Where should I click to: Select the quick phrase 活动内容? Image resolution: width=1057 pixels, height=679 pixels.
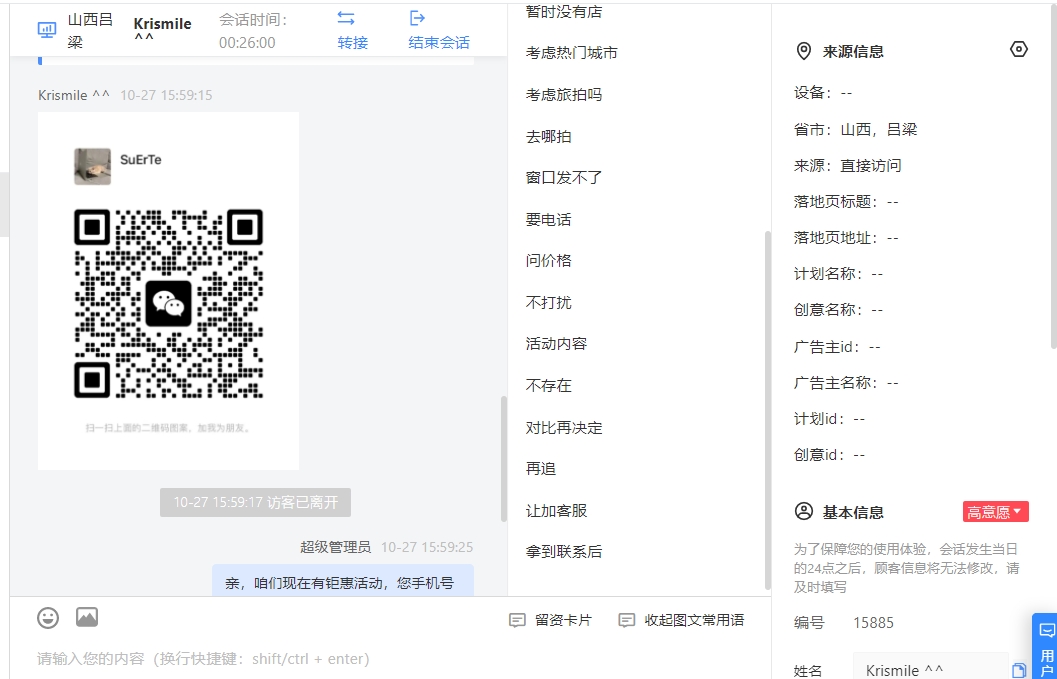coord(557,344)
